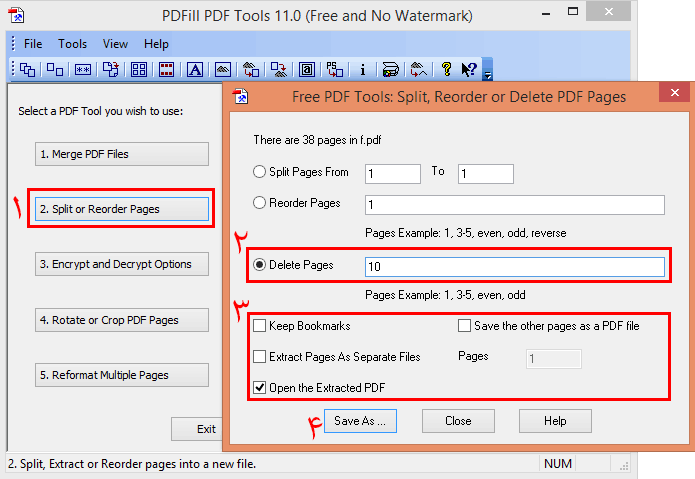This screenshot has height=479, width=695.
Task: Click the dialog's Help button
Action: [x=555, y=421]
